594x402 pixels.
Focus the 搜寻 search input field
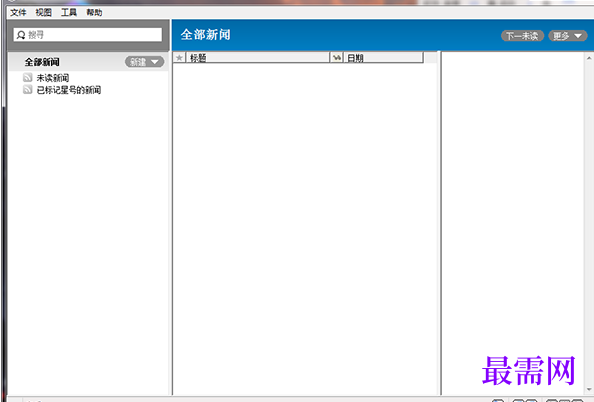tap(88, 35)
